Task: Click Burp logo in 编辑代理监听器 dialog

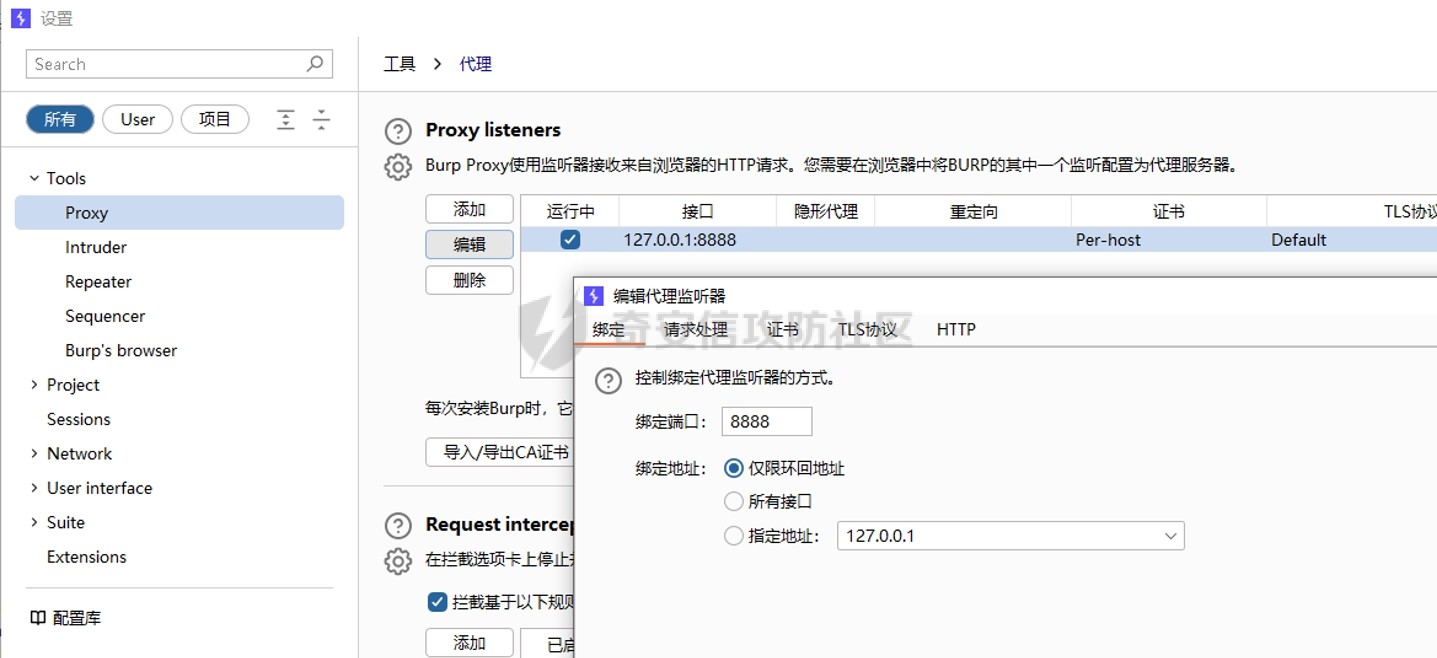Action: (594, 296)
